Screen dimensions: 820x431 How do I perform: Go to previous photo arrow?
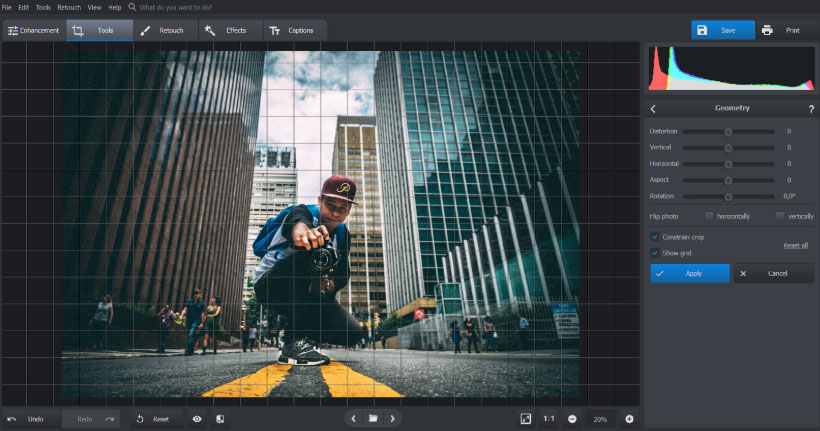(x=353, y=419)
